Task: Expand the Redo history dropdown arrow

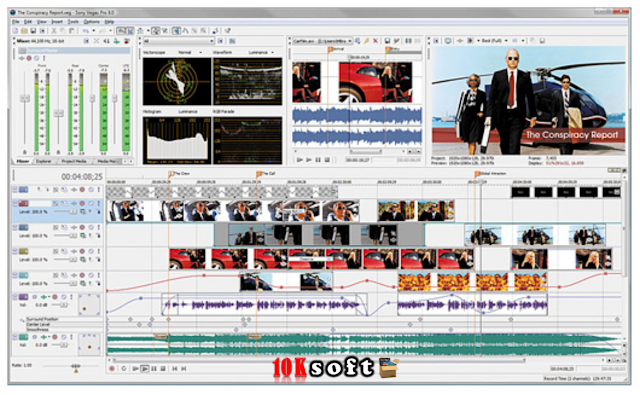Action: (111, 31)
